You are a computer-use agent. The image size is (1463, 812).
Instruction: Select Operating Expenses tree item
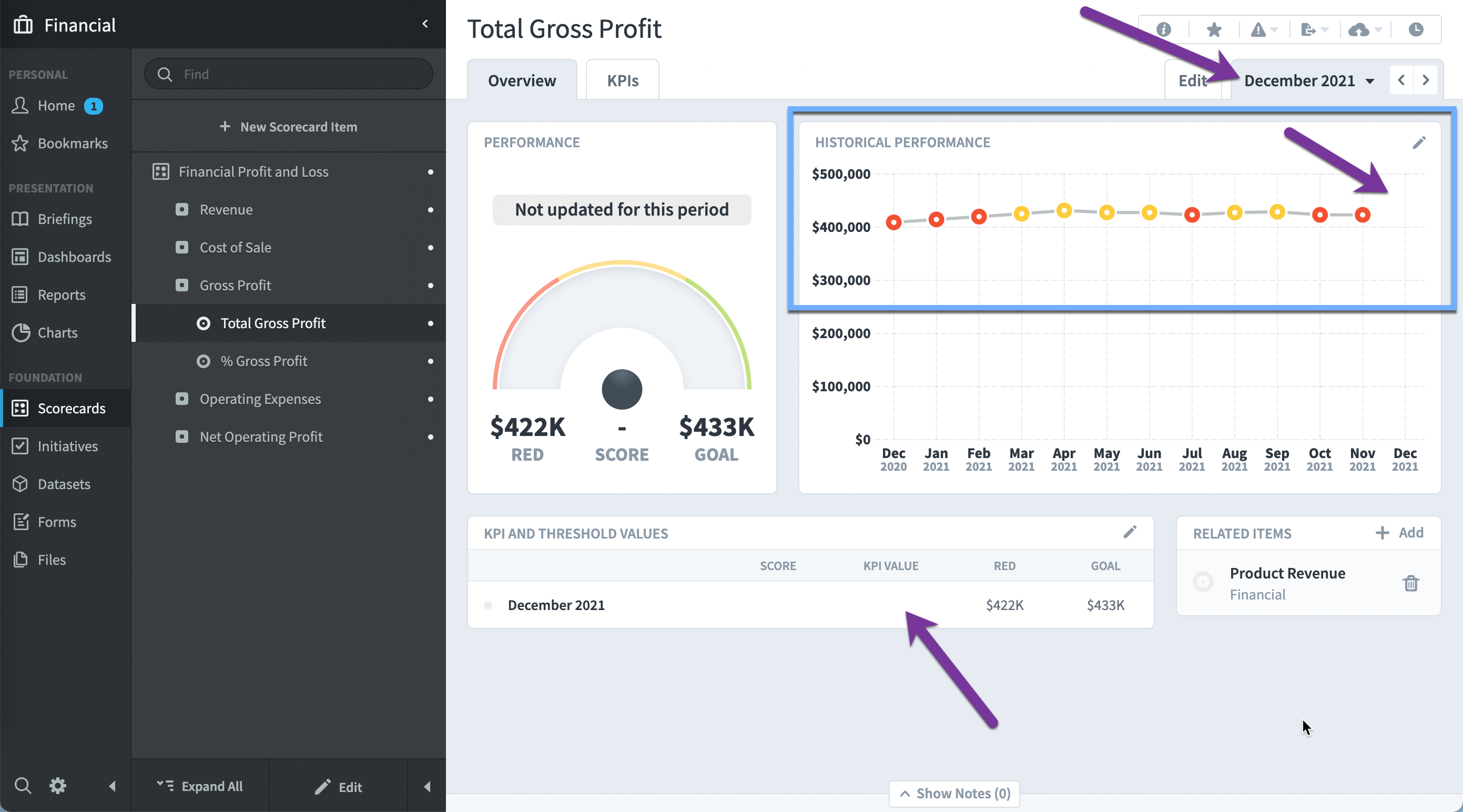pyautogui.click(x=289, y=399)
